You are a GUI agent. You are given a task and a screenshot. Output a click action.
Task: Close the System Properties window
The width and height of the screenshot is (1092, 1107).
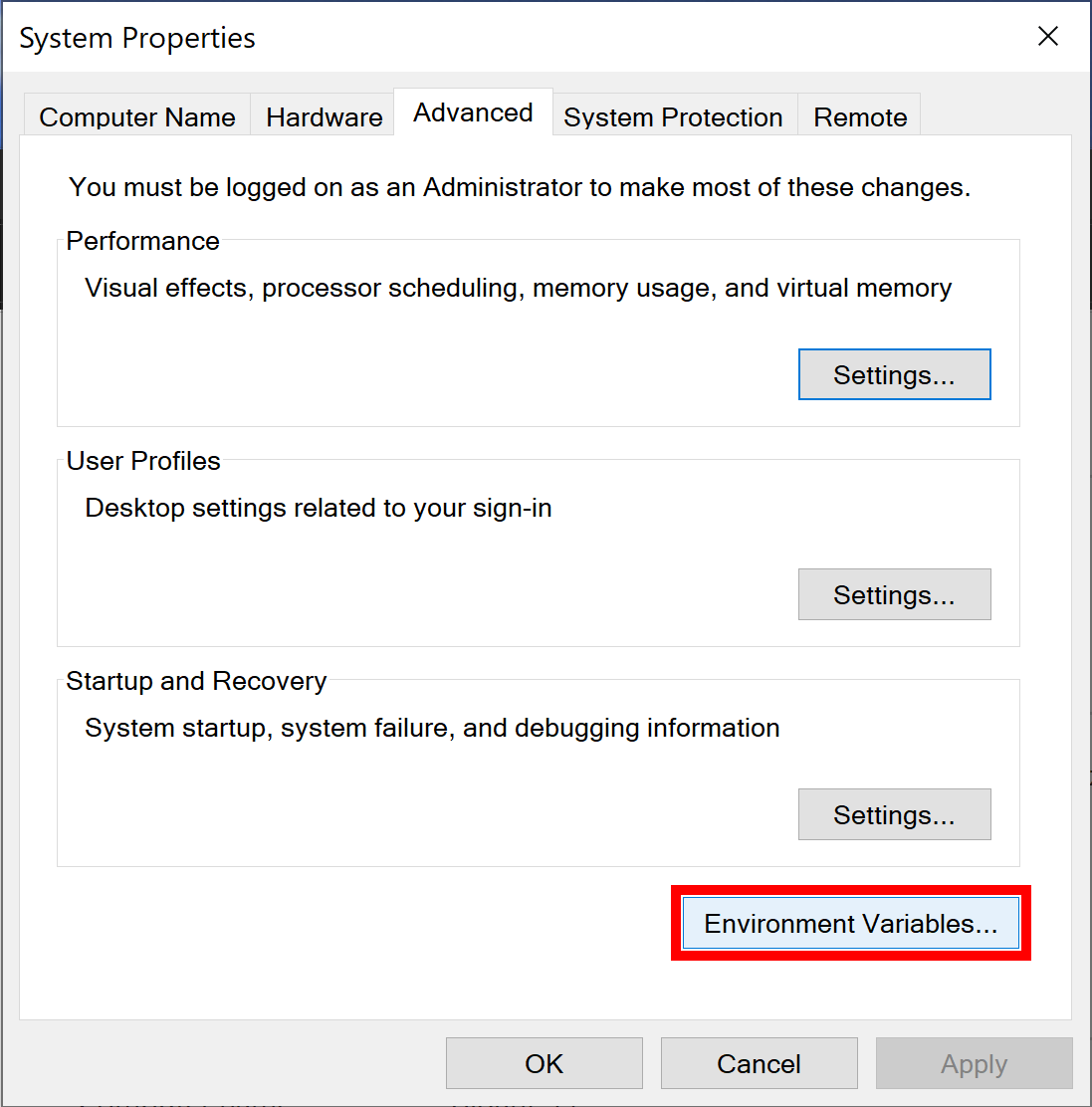tap(1047, 36)
